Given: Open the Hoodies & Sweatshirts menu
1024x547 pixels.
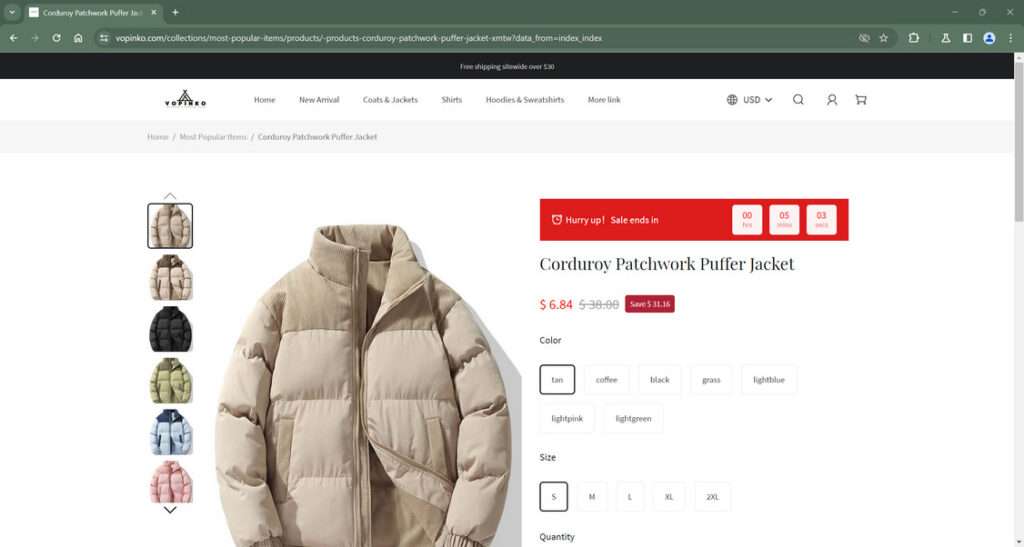Looking at the screenshot, I should click(x=524, y=100).
